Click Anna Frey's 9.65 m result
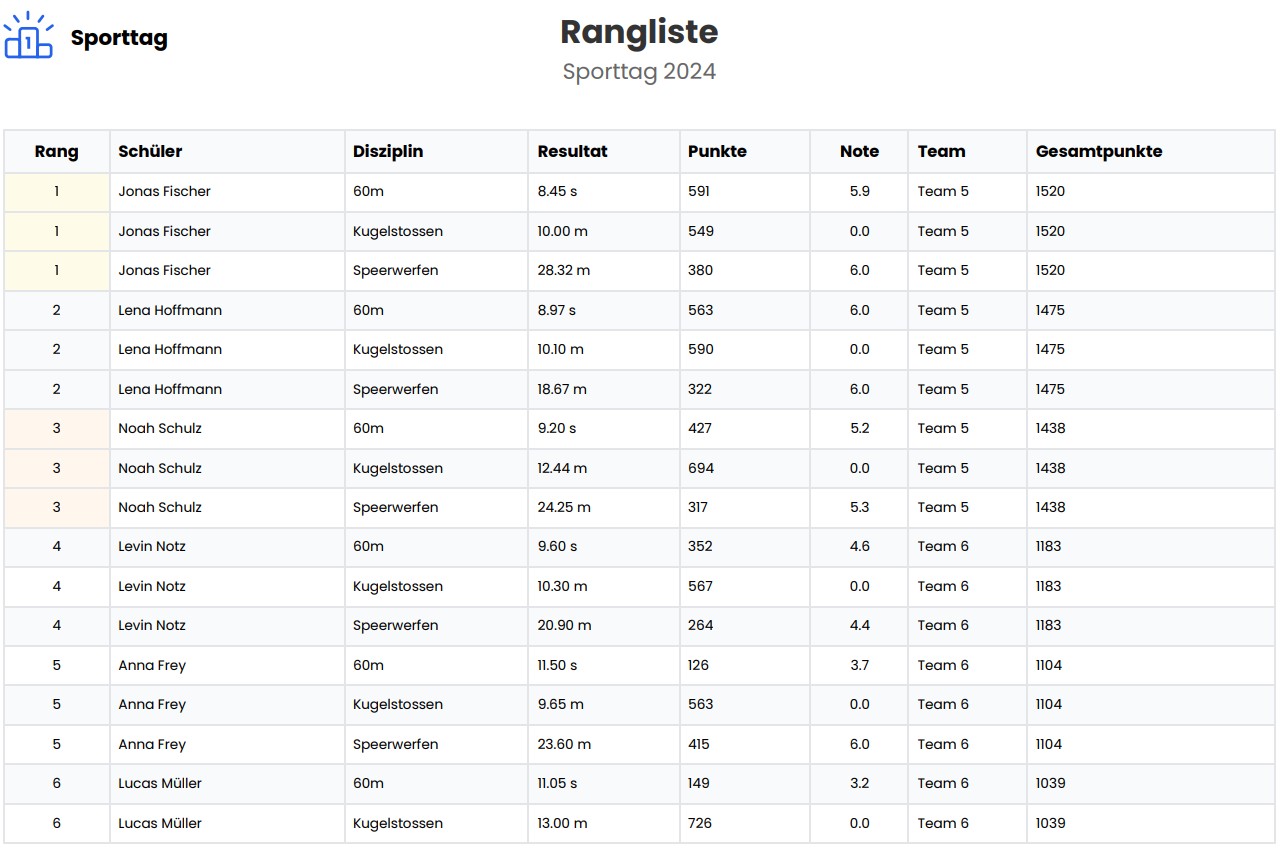 click(x=560, y=705)
